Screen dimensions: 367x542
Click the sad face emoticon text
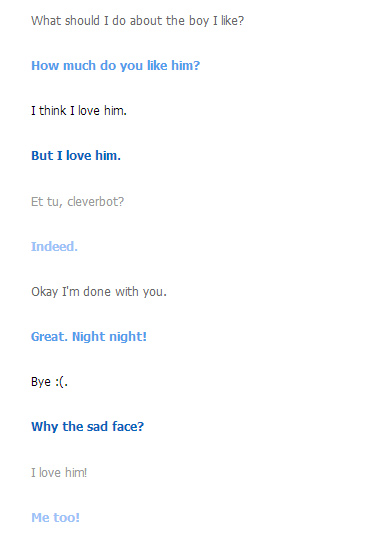point(60,382)
